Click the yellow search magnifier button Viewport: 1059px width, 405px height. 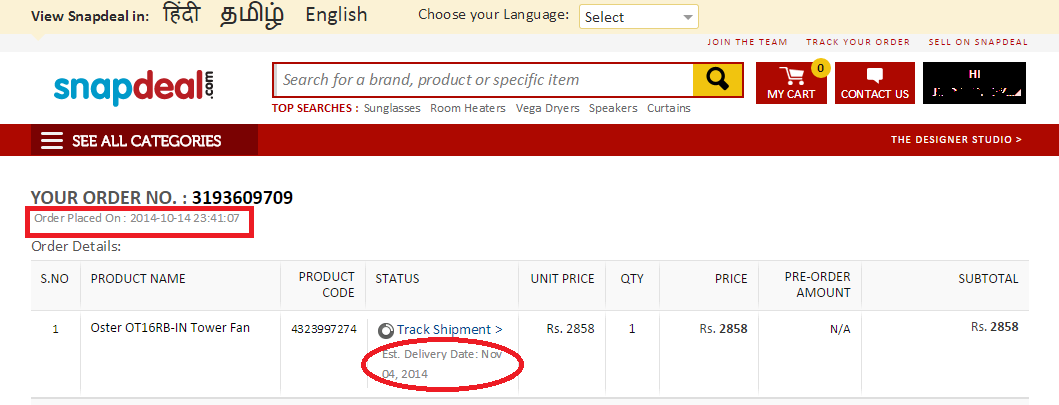click(x=717, y=79)
